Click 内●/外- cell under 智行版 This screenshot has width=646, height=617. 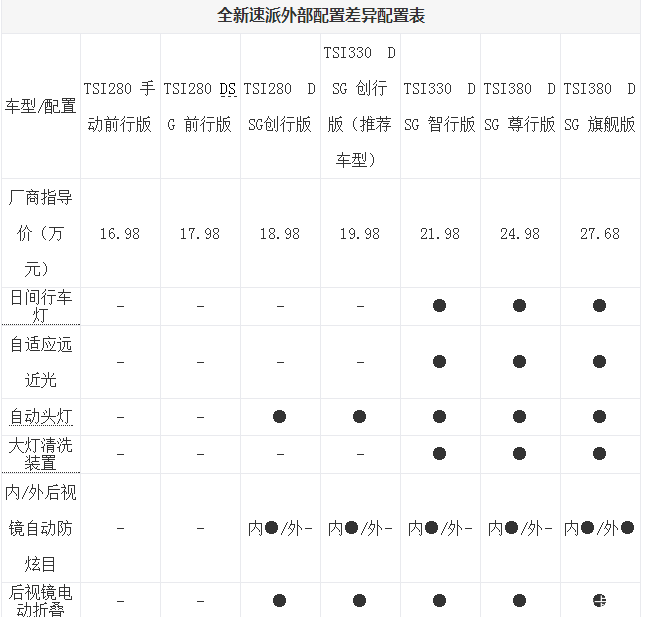[440, 528]
